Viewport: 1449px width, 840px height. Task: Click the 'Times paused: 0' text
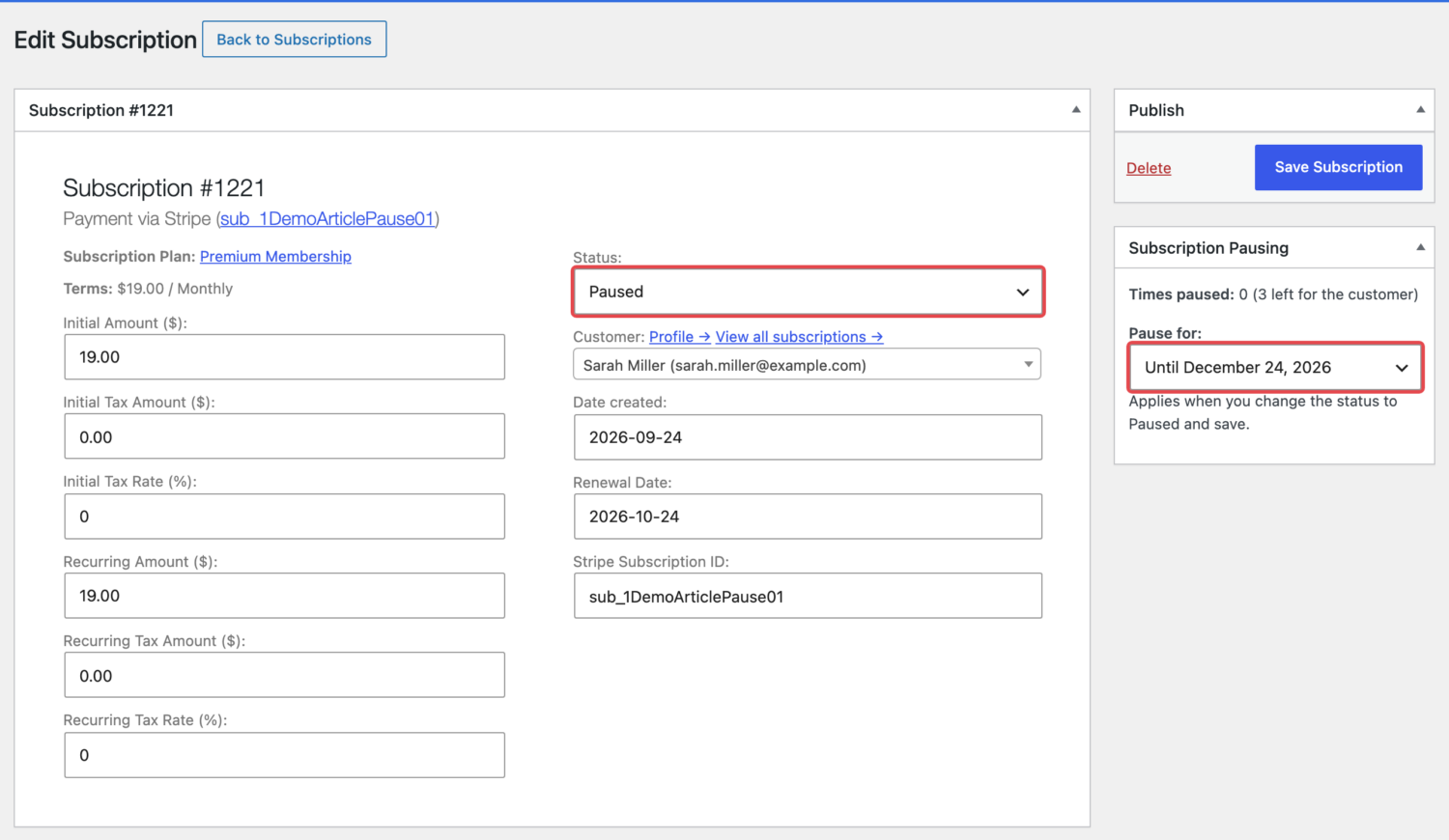1188,294
